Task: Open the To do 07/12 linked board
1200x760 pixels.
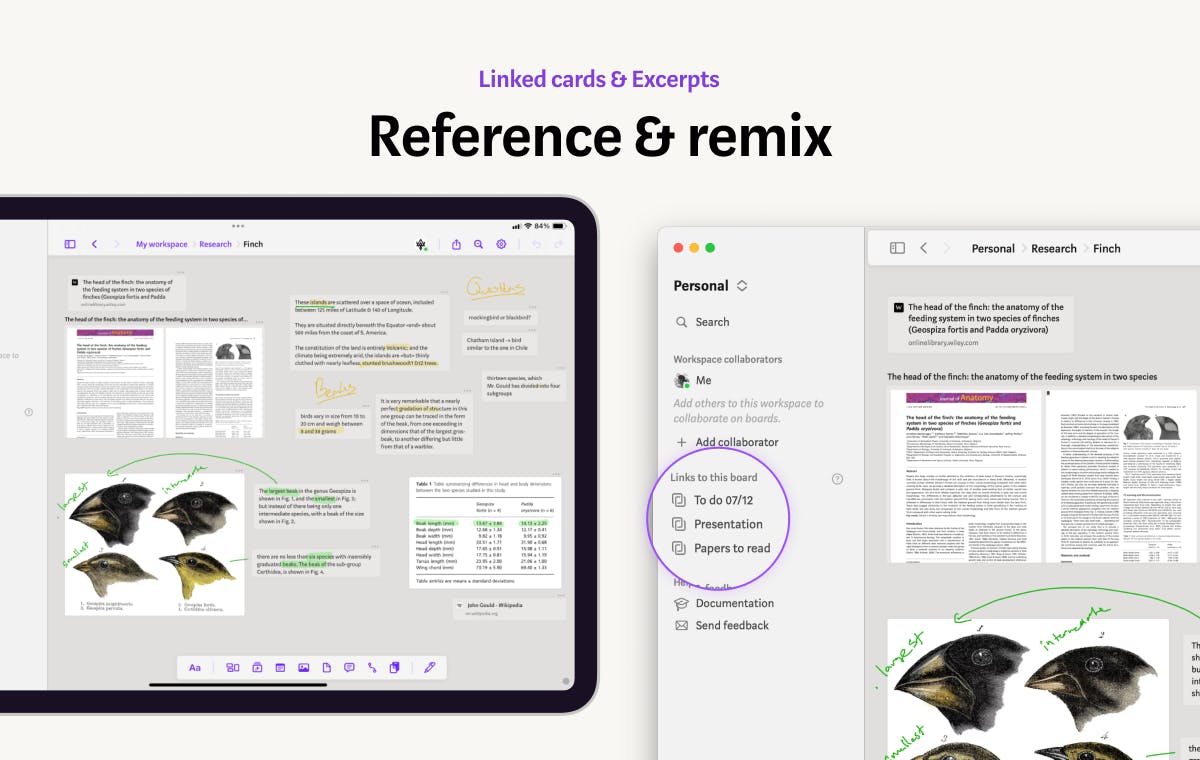Action: coord(713,500)
